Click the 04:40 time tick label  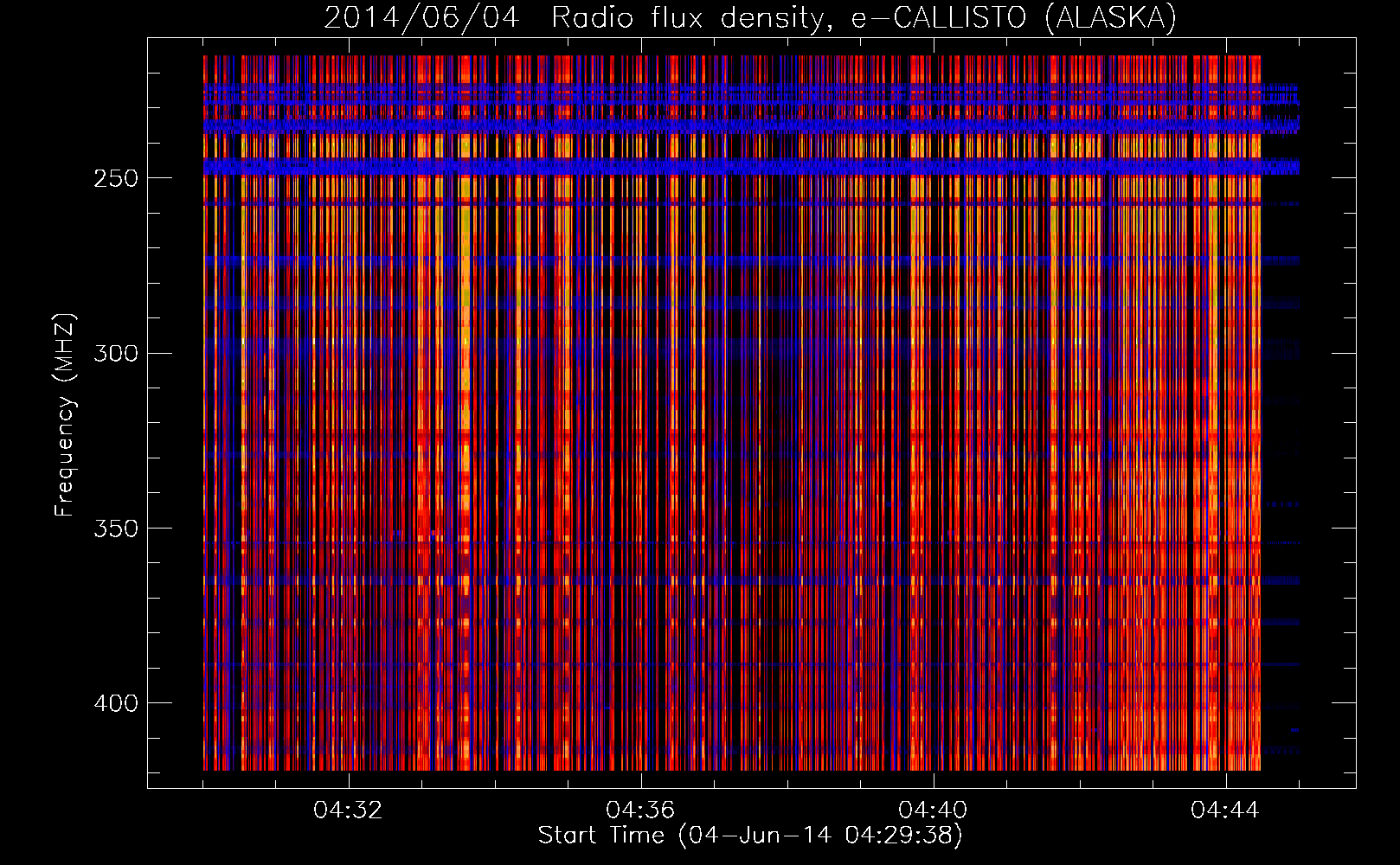pos(933,810)
